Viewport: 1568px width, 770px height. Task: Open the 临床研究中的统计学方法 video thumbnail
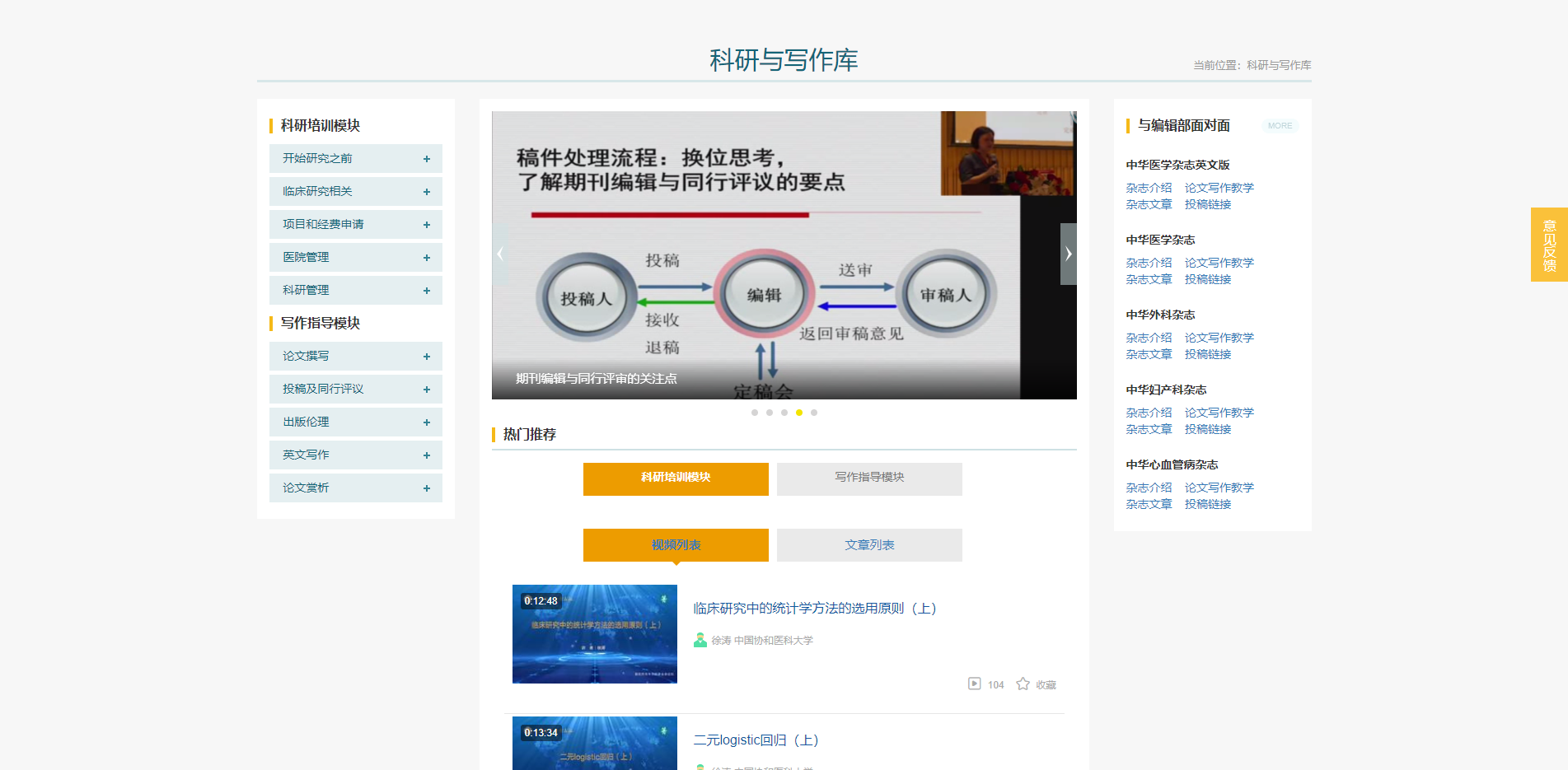[x=594, y=633]
